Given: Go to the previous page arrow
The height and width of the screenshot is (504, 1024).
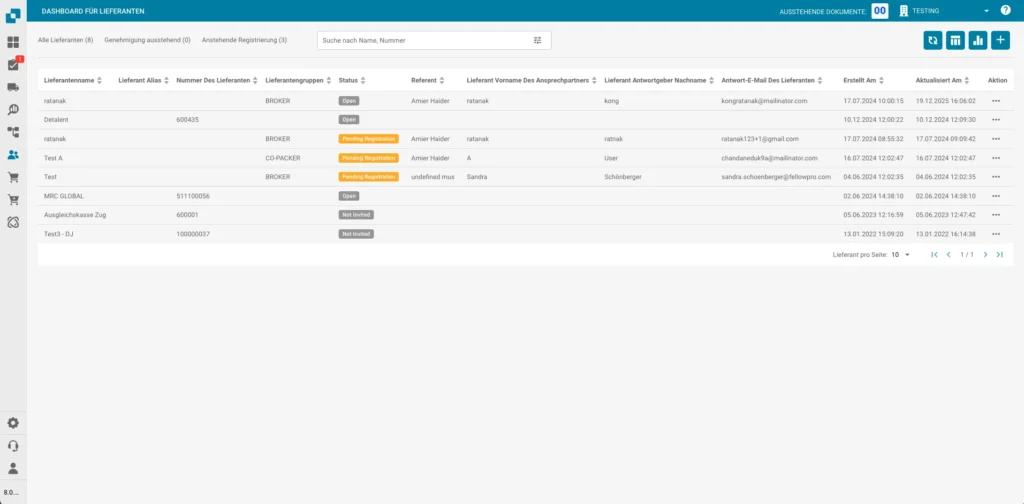Looking at the screenshot, I should pos(948,255).
